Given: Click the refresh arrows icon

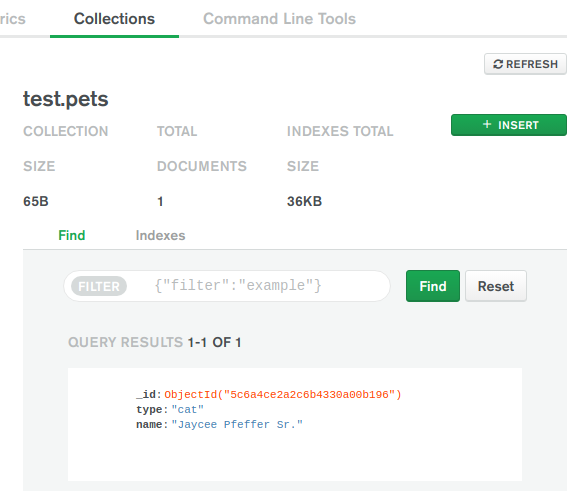Looking at the screenshot, I should (498, 64).
